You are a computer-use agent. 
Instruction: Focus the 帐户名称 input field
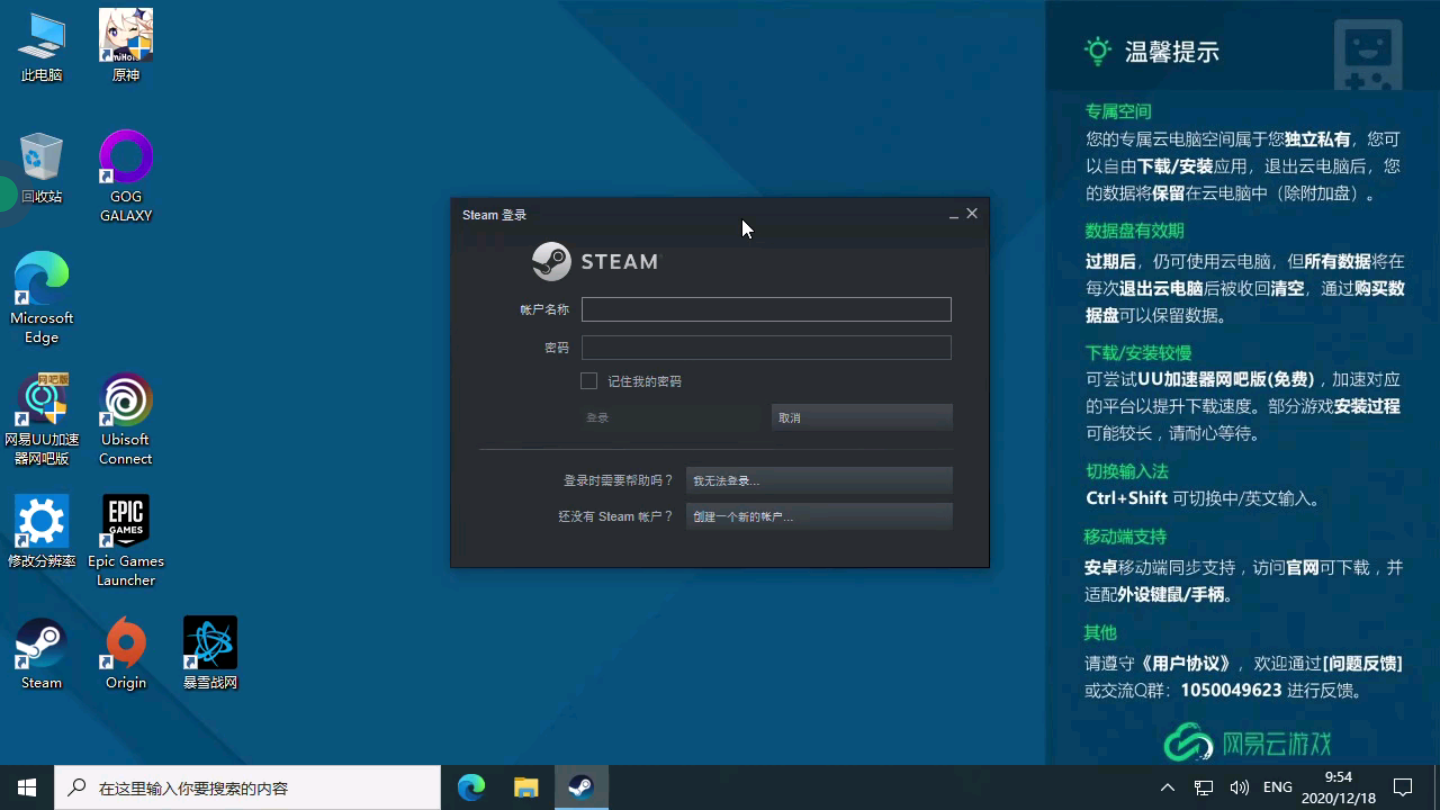click(x=766, y=310)
